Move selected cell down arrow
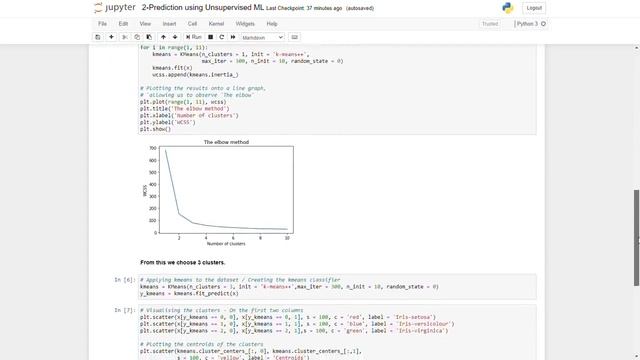Image resolution: width=640 pixels, height=360 pixels. pos(175,37)
